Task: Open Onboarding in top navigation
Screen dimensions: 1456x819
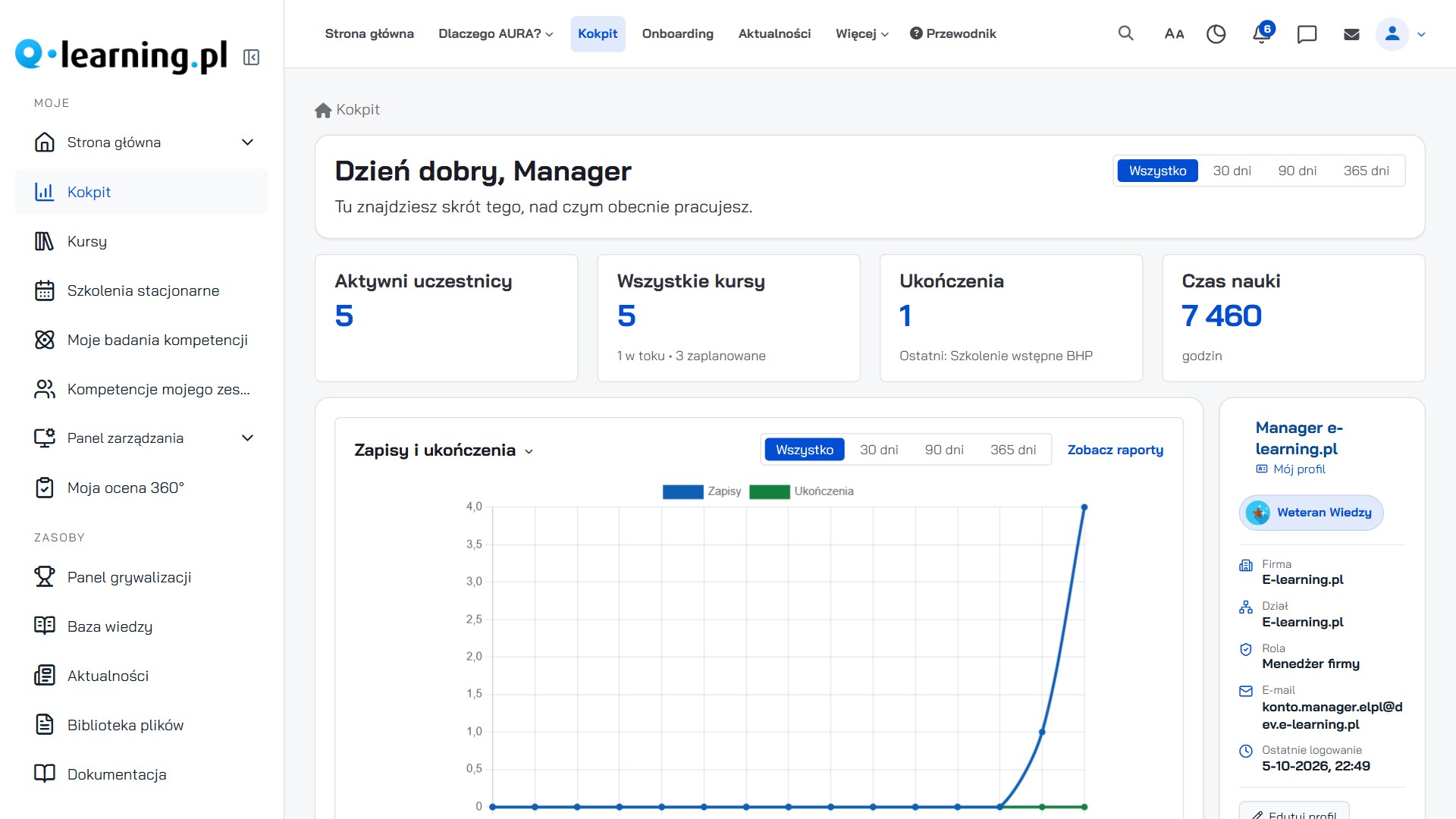Action: pyautogui.click(x=677, y=34)
